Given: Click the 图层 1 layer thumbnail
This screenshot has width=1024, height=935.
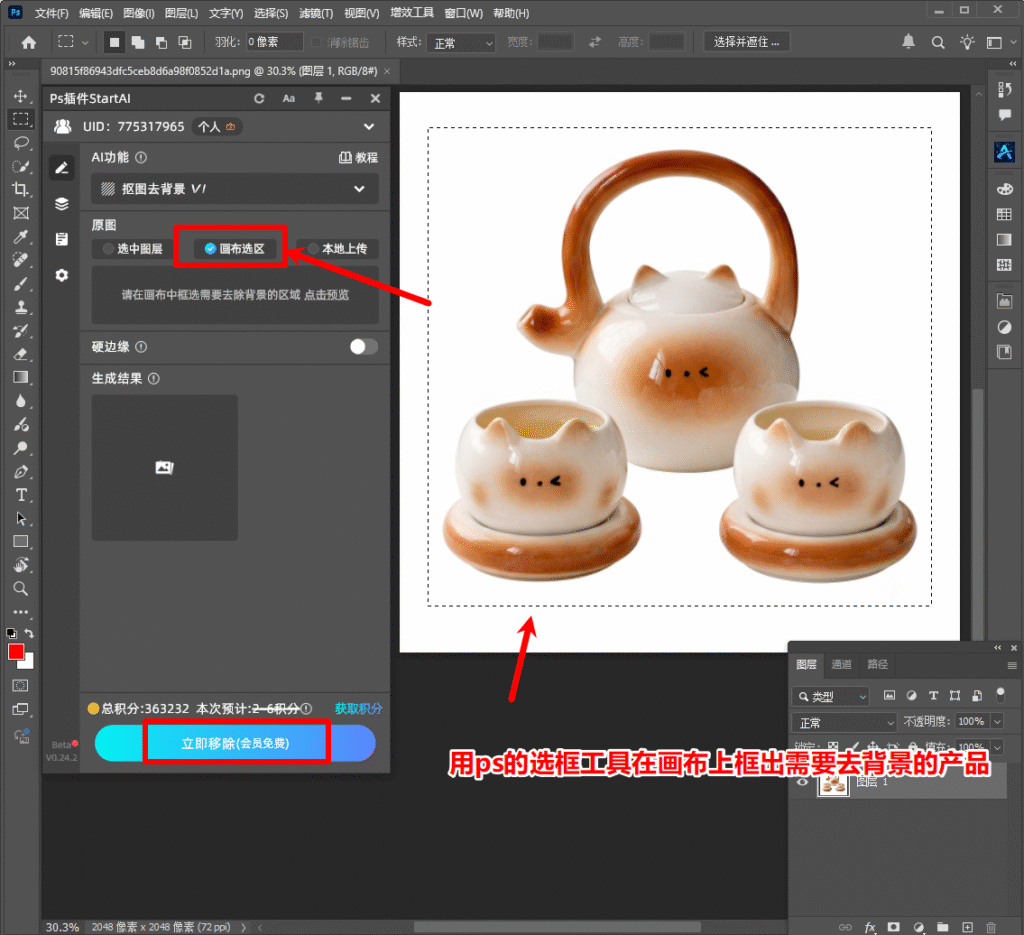Looking at the screenshot, I should click(833, 782).
